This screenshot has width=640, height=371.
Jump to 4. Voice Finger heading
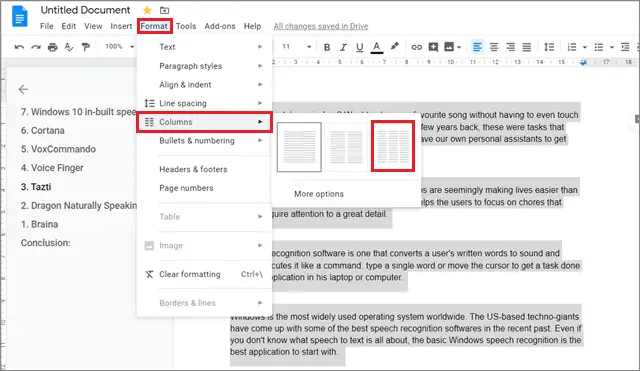click(x=52, y=168)
